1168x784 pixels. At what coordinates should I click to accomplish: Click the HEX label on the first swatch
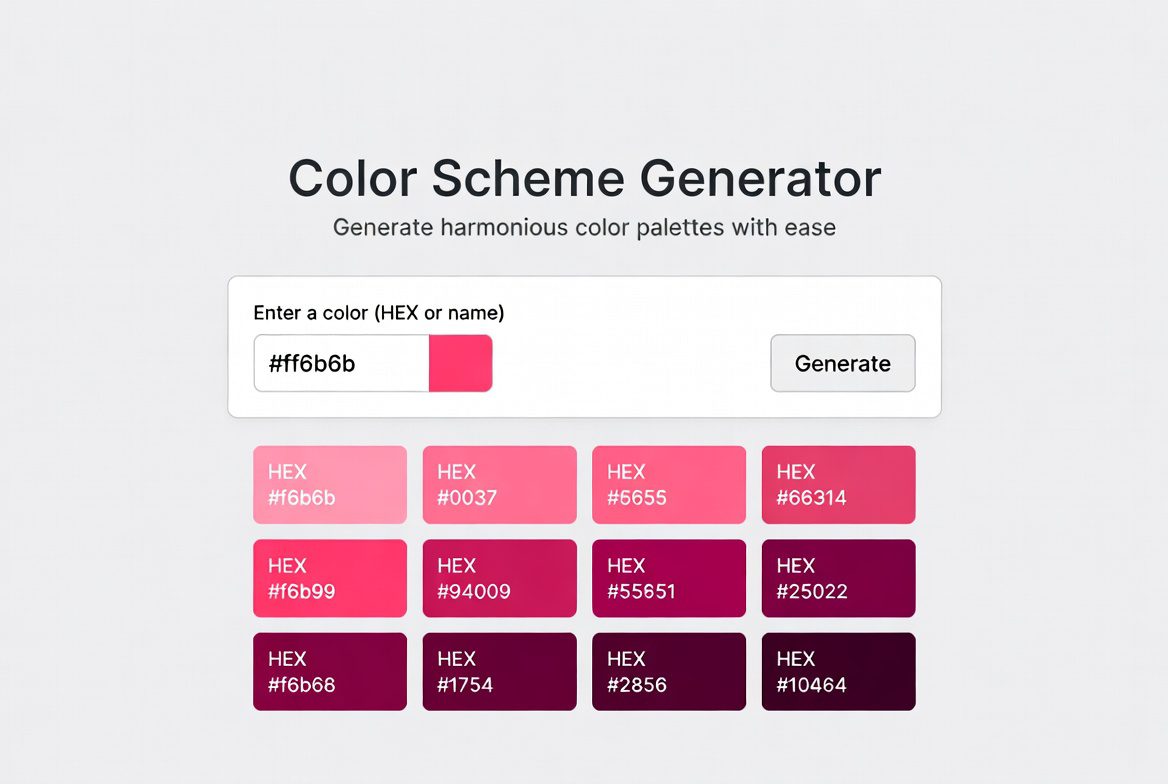pyautogui.click(x=286, y=471)
